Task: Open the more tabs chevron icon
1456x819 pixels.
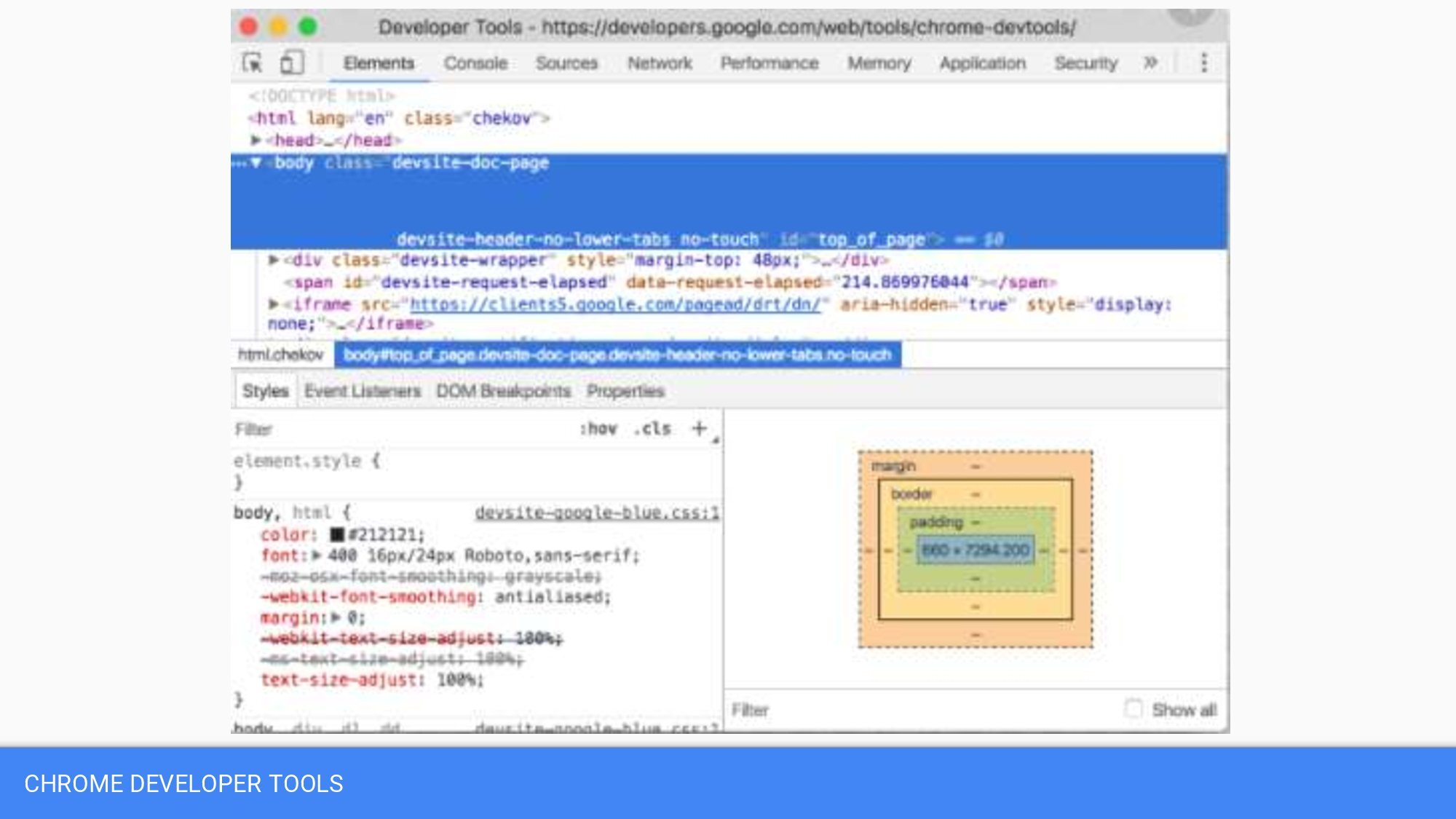Action: pos(1150,63)
